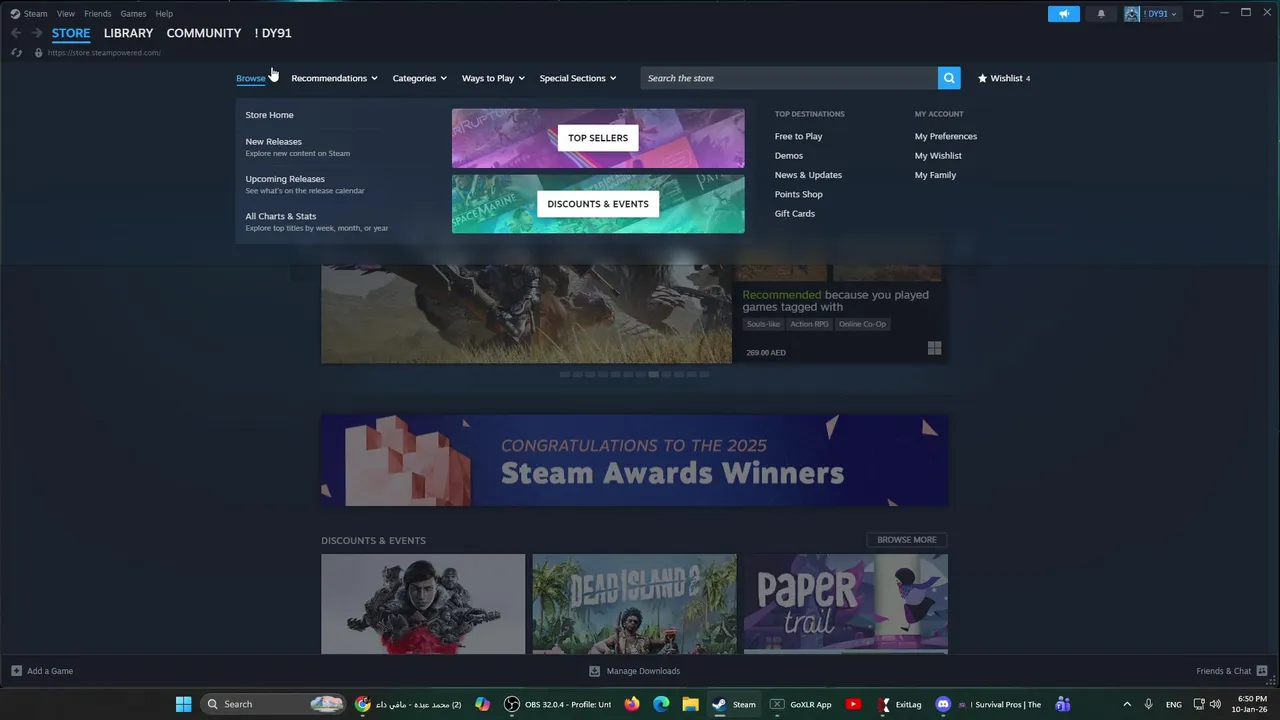
Task: Open the View menu
Action: (x=66, y=14)
